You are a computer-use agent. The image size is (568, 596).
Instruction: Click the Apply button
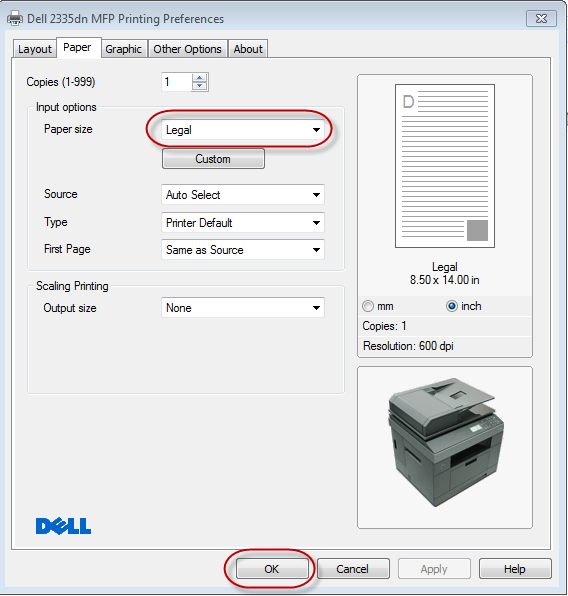click(434, 569)
